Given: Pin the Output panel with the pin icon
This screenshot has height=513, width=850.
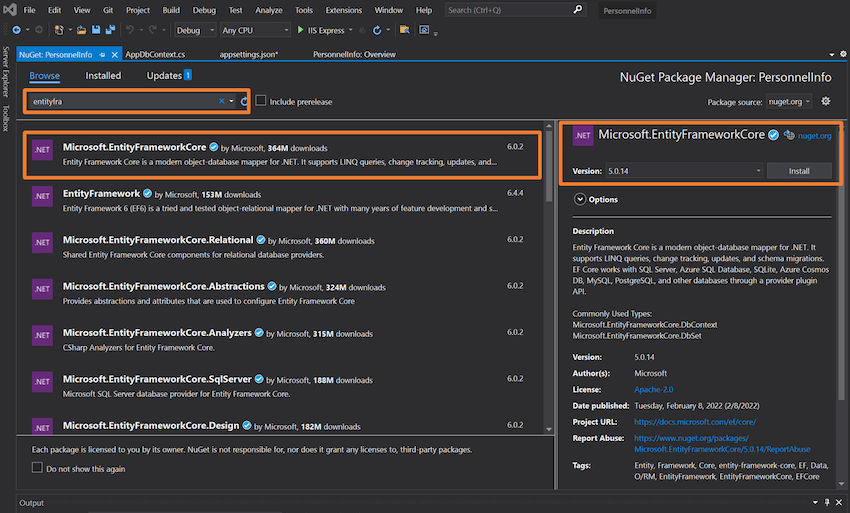Looking at the screenshot, I should click(827, 502).
